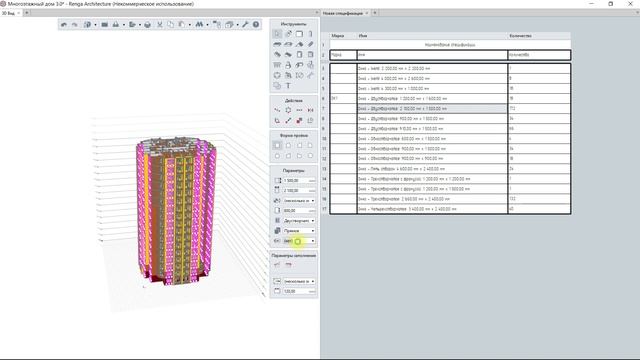Select row number 17 in the specification
Screen dimensions: 640x360
[324, 209]
